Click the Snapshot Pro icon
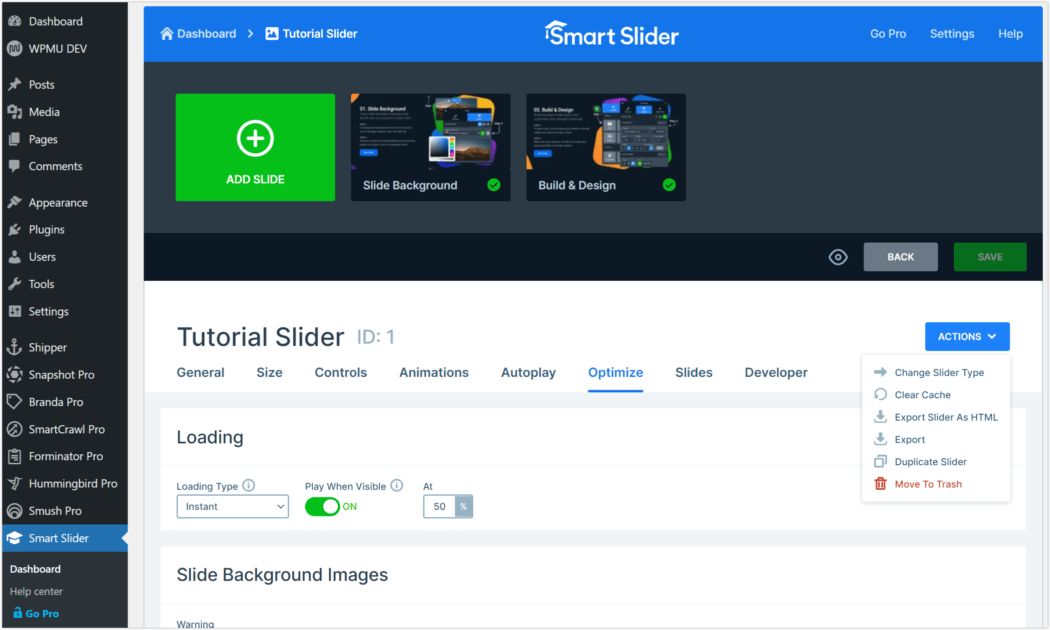 15,374
